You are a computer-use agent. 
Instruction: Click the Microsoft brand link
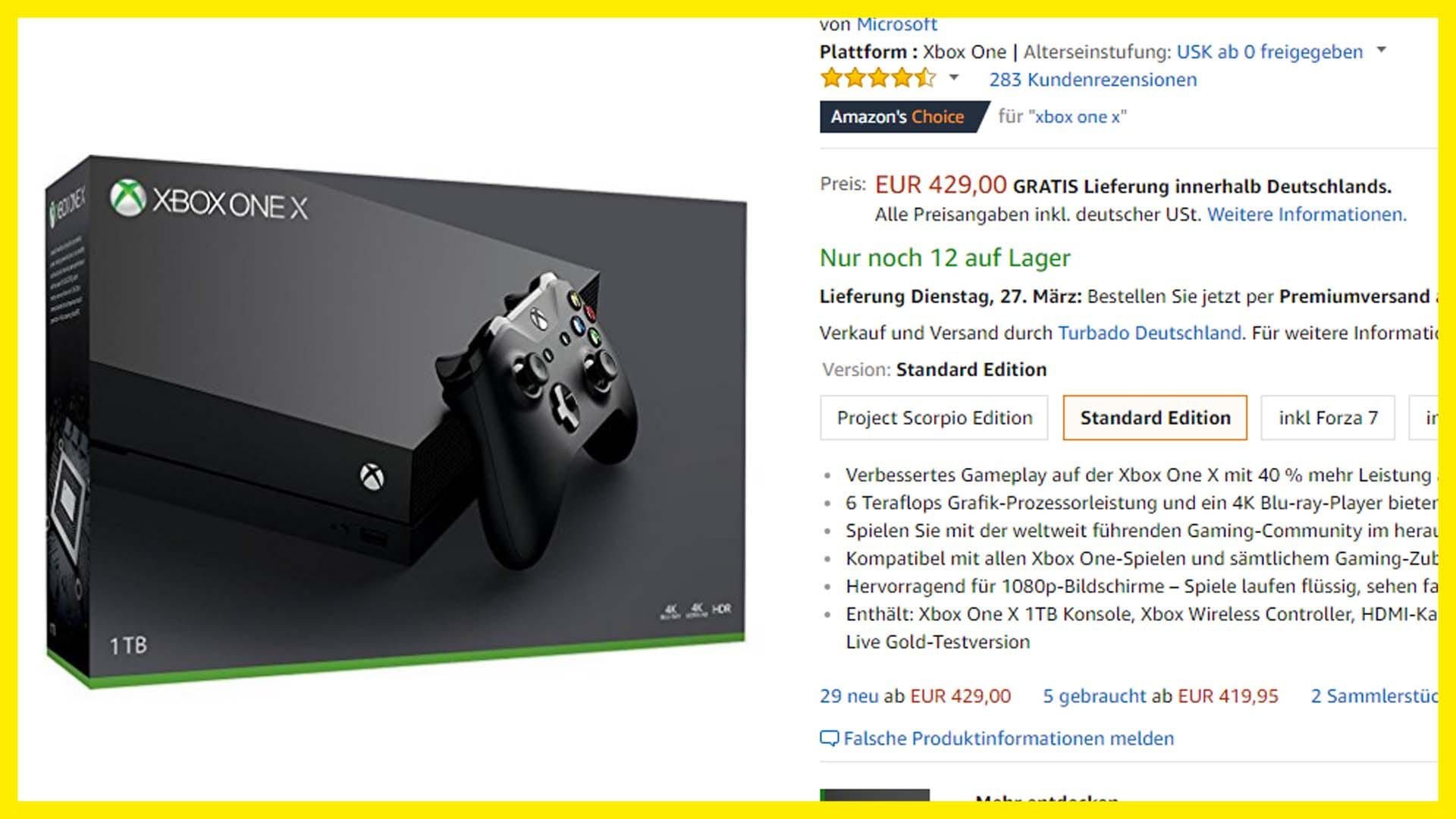click(x=896, y=25)
